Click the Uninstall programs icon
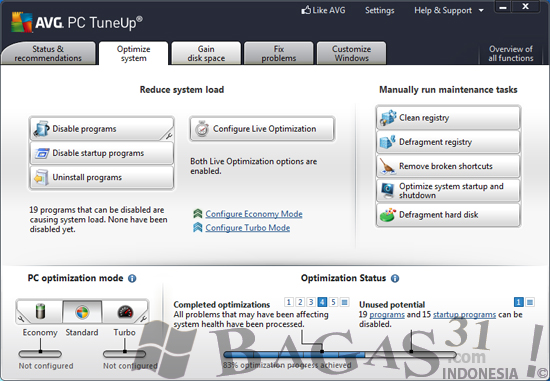550x381 pixels. coord(41,178)
